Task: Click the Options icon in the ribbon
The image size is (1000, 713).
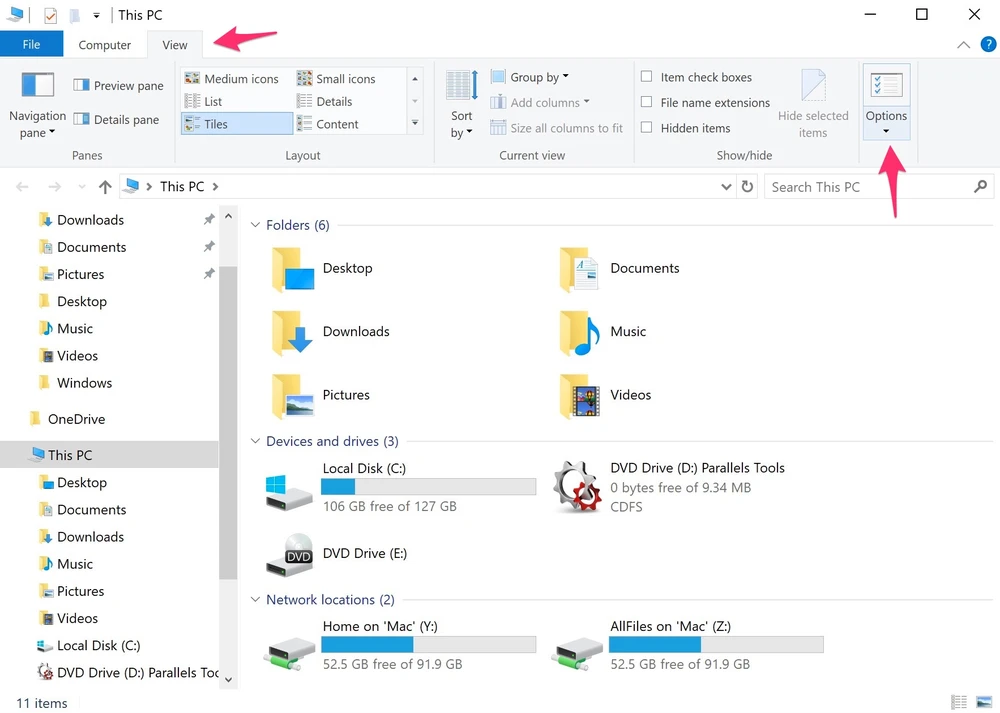Action: coord(886,86)
